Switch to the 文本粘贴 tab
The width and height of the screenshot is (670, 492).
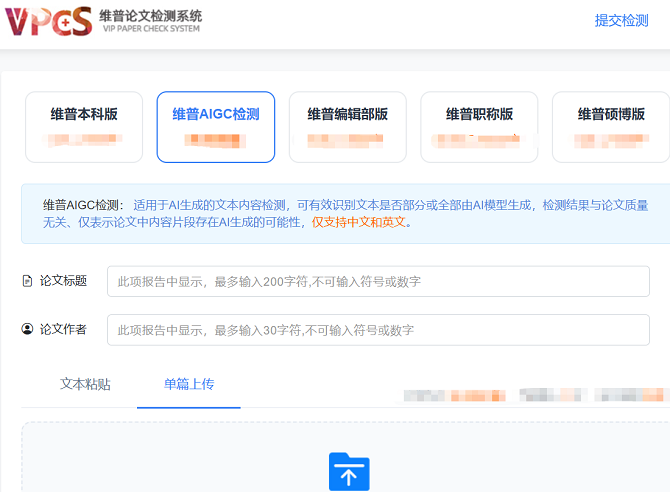85,384
